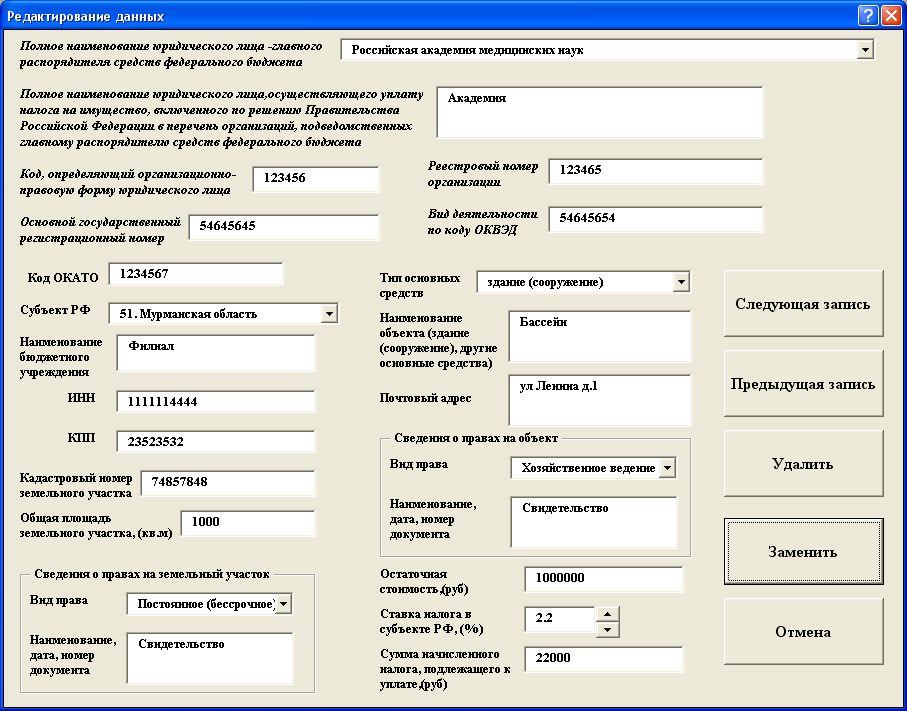The height and width of the screenshot is (711, 907).
Task: Click Сведения о правах на земельный участок heading
Action: click(152, 574)
